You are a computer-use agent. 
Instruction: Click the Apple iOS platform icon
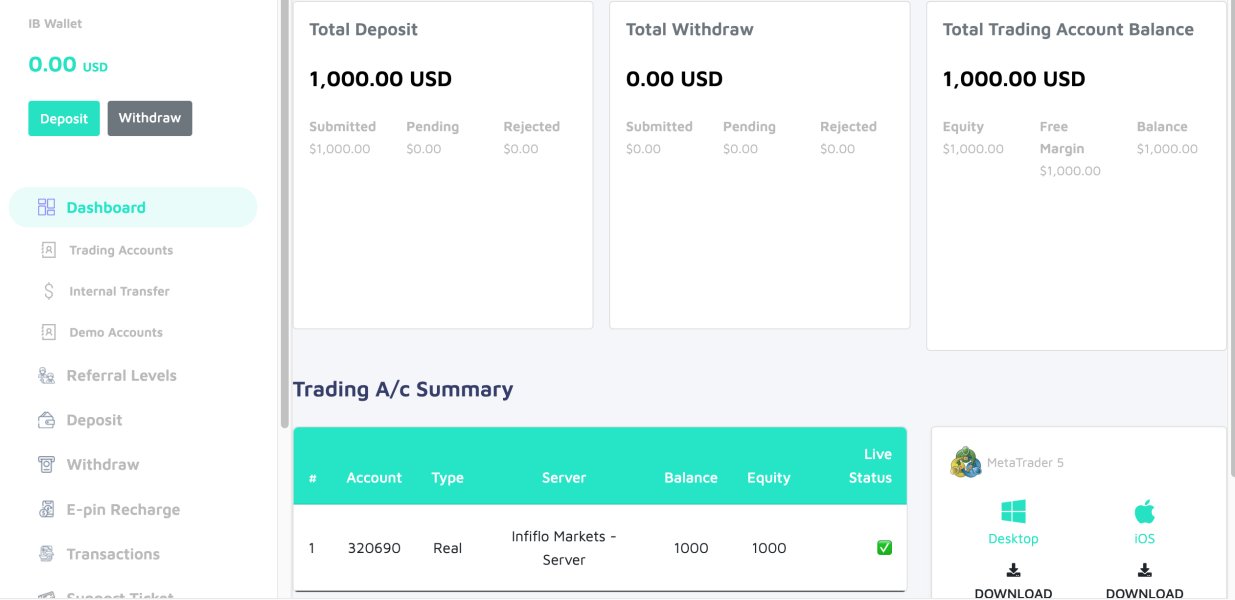1144,513
